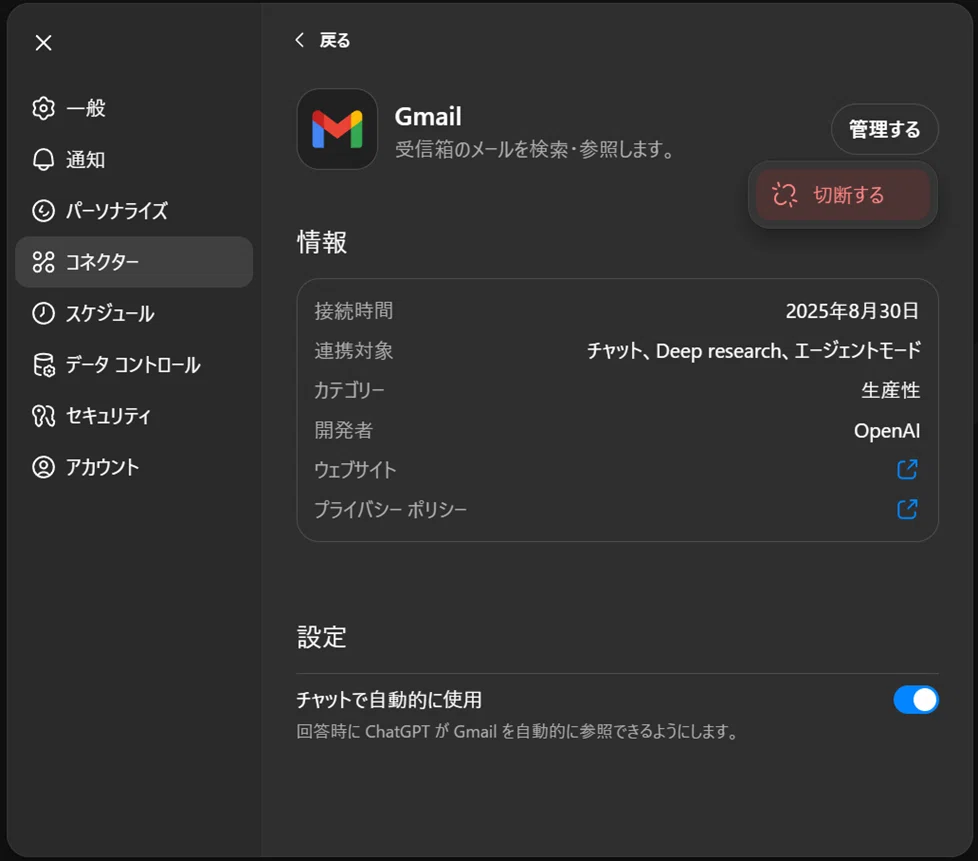
Task: Close the settings dialog with X icon
Action: (x=44, y=43)
